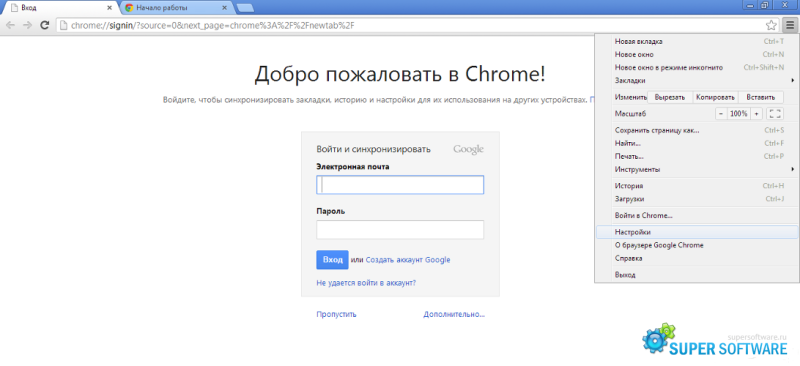The height and width of the screenshot is (366, 800).
Task: Click the 100% zoom value
Action: click(739, 114)
